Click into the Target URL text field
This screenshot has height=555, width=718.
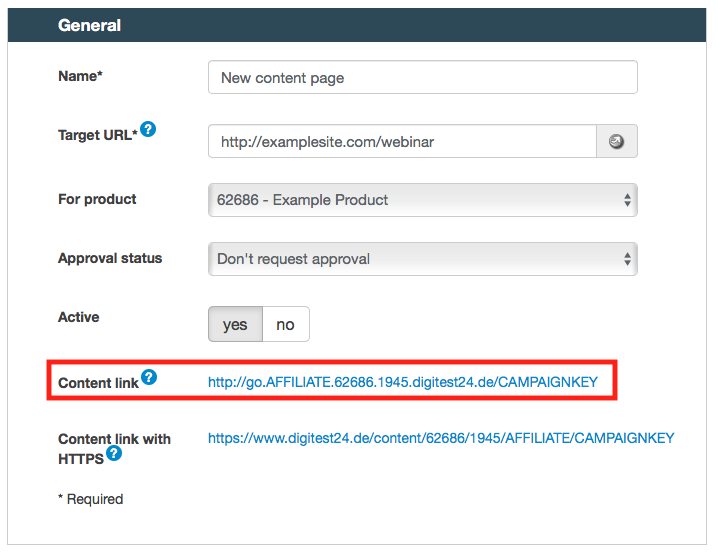(402, 142)
